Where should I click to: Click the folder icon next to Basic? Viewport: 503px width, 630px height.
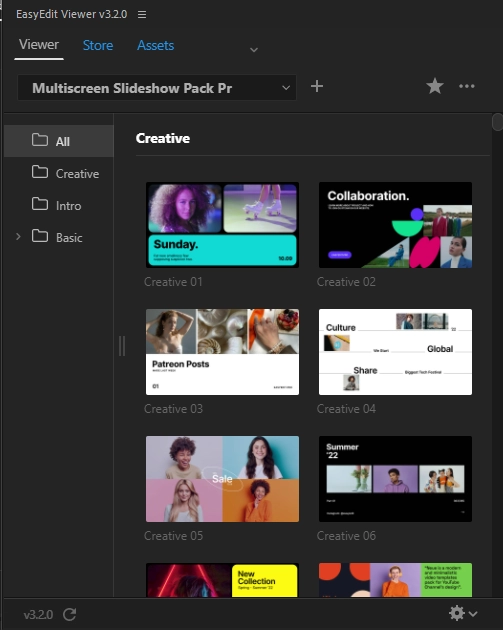[40, 236]
